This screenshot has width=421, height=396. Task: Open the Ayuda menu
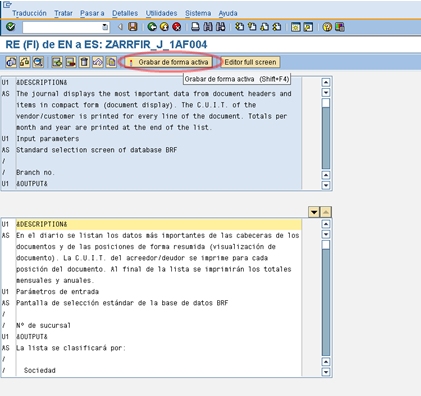coord(228,13)
